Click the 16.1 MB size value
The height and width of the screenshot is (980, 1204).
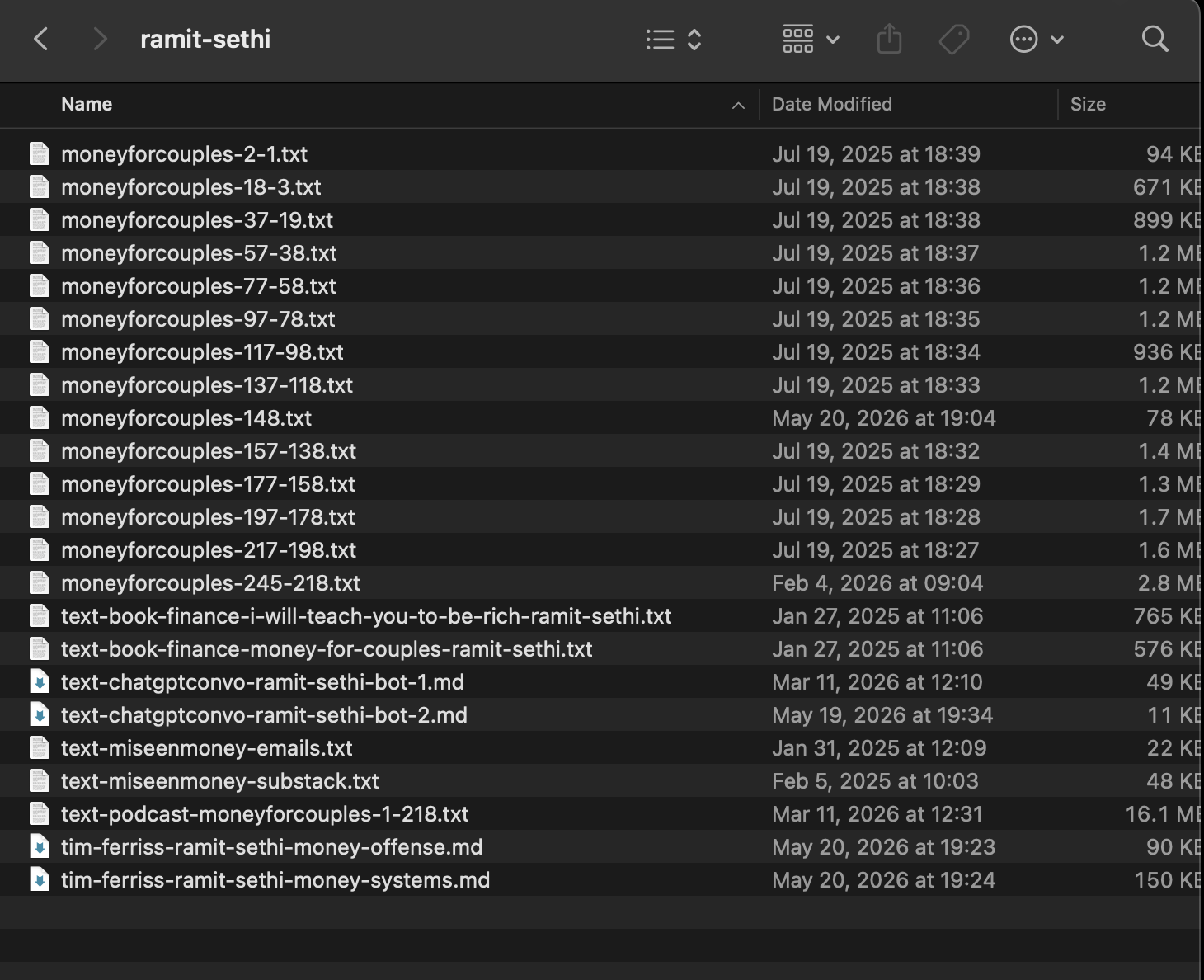coord(1163,814)
